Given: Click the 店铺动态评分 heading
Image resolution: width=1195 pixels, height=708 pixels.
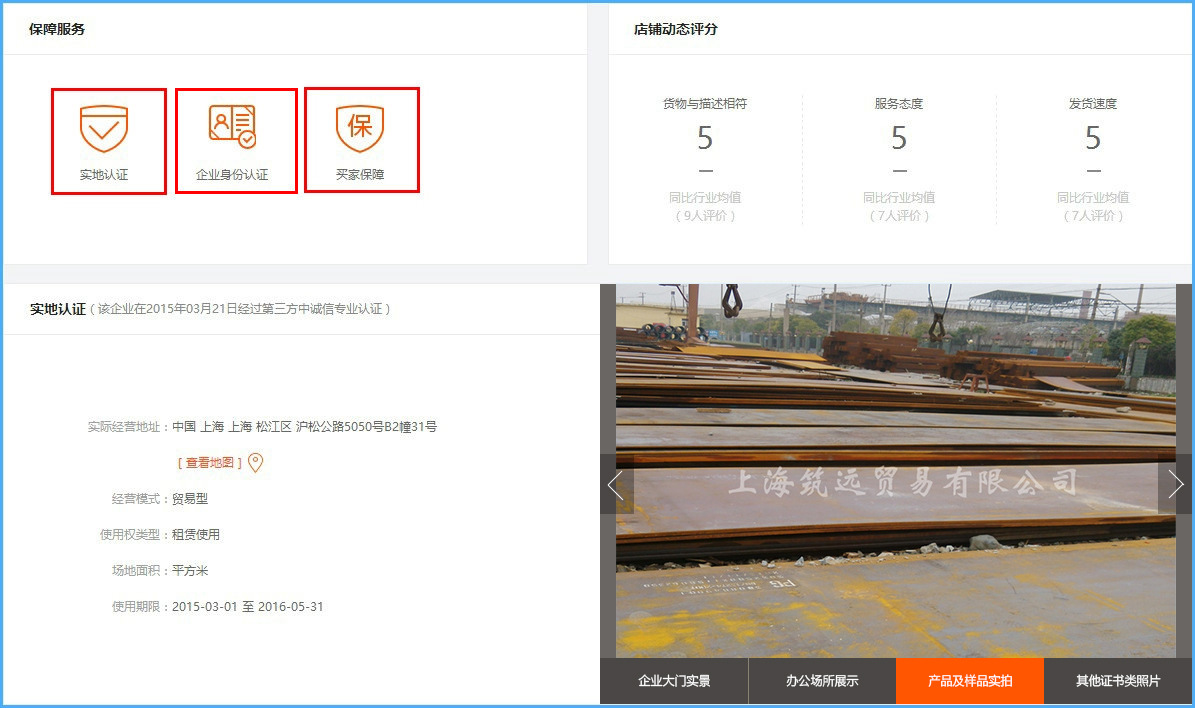Looking at the screenshot, I should click(x=675, y=29).
